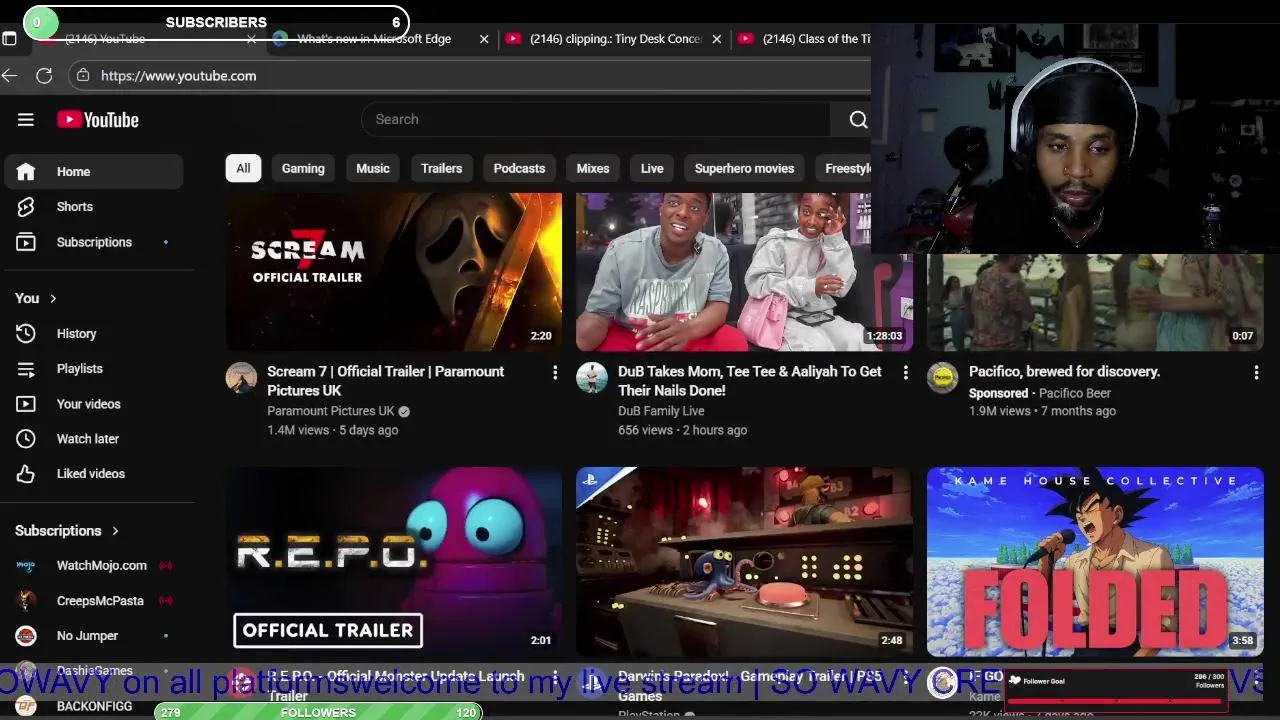Play the FOLDED Kame House thumbnail
Image resolution: width=1280 pixels, height=720 pixels.
(x=1095, y=561)
